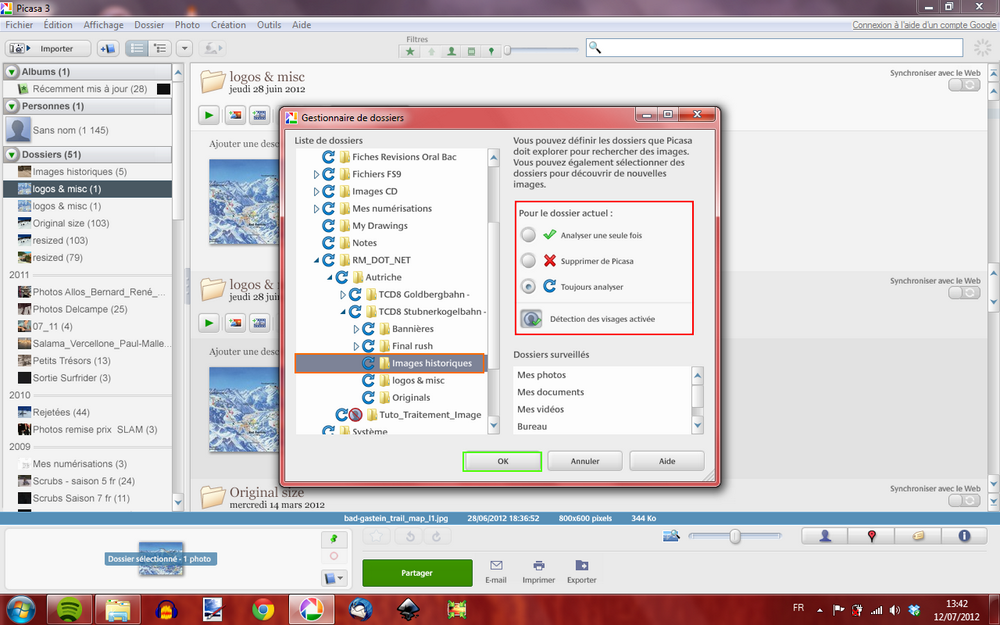
Task: Filter starred photos with star icon
Action: (x=410, y=52)
